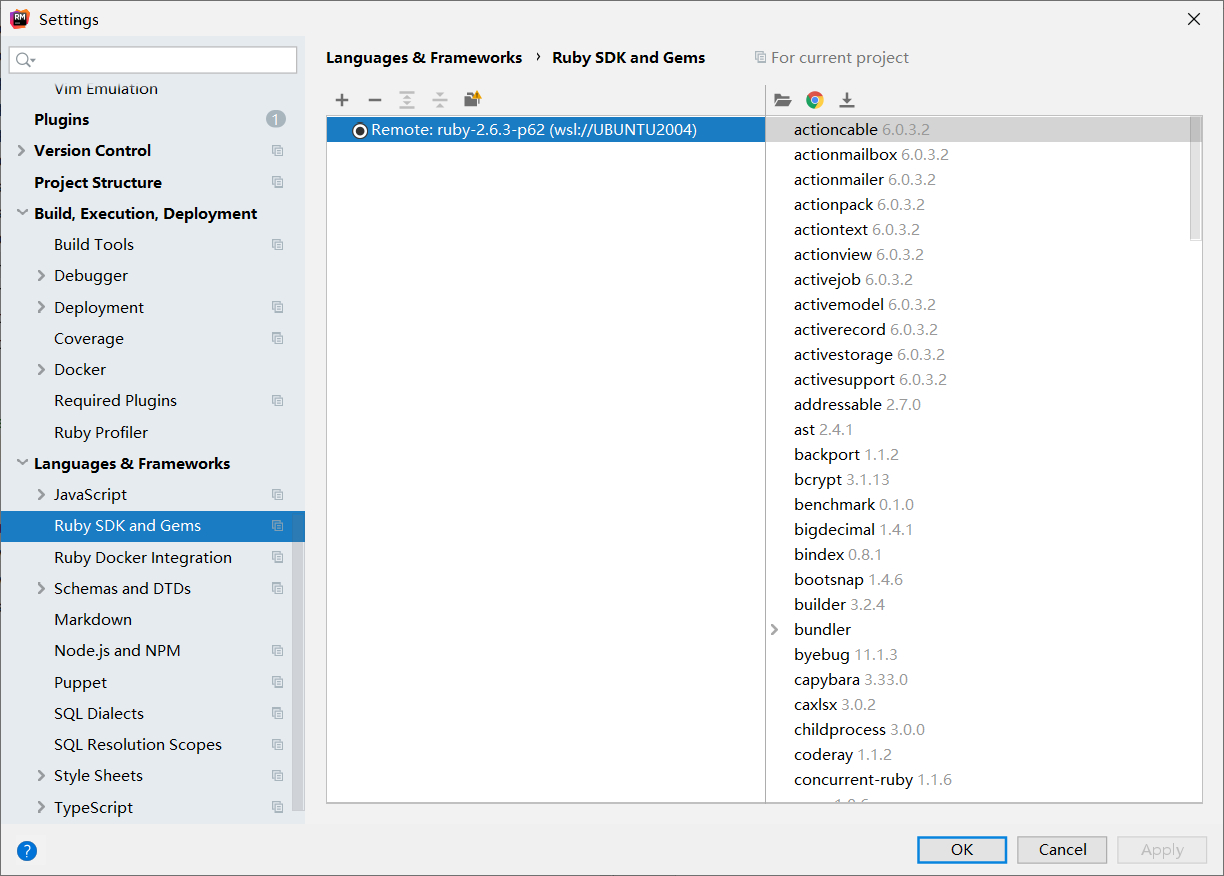1224x876 pixels.
Task: Select Ruby SDK and Gems tree item
Action: [152, 526]
